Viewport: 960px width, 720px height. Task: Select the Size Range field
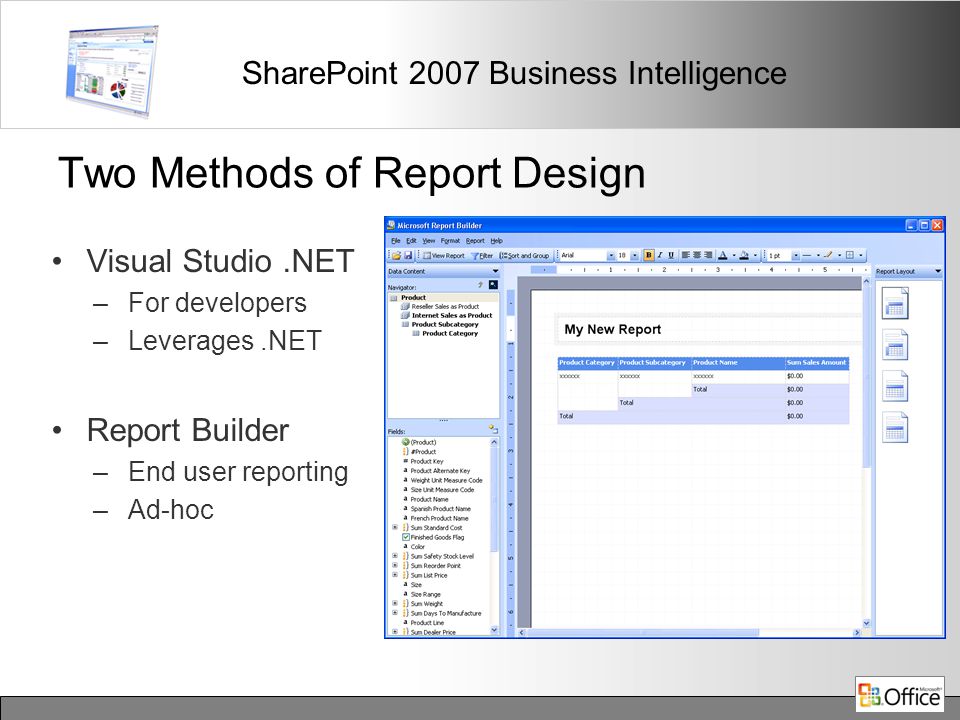pyautogui.click(x=426, y=594)
